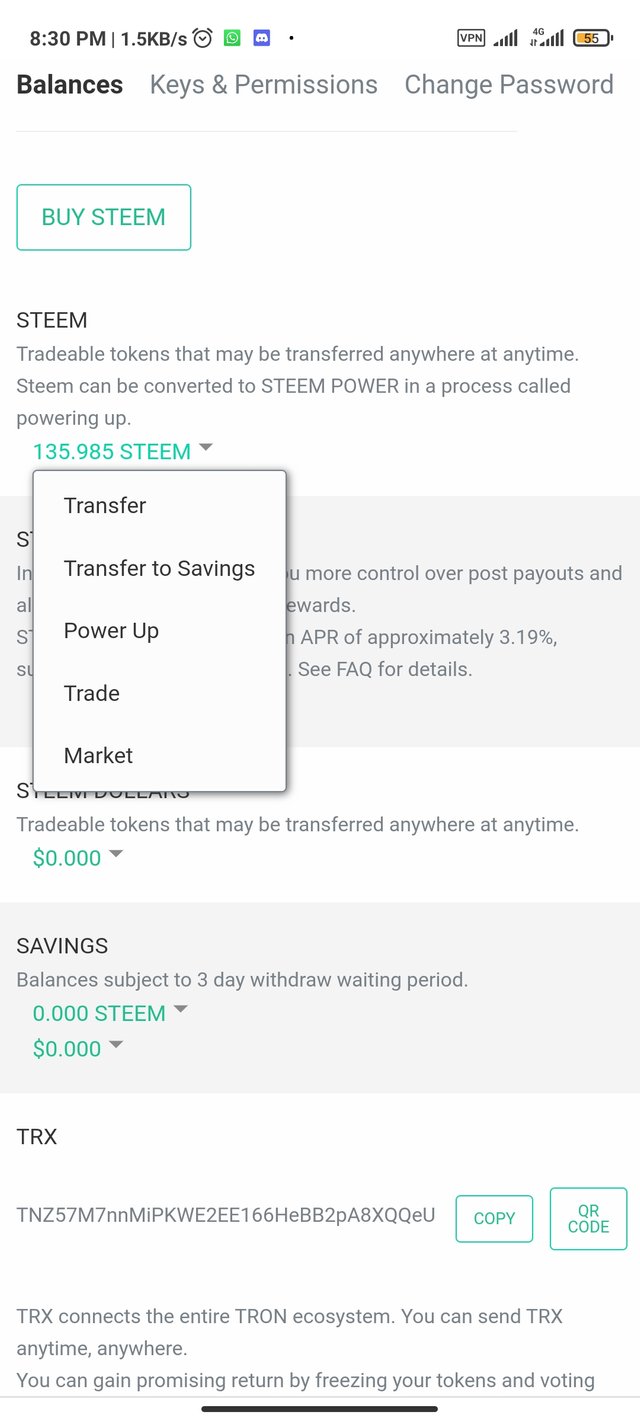Open Market from the STEEM menu

pyautogui.click(x=98, y=756)
